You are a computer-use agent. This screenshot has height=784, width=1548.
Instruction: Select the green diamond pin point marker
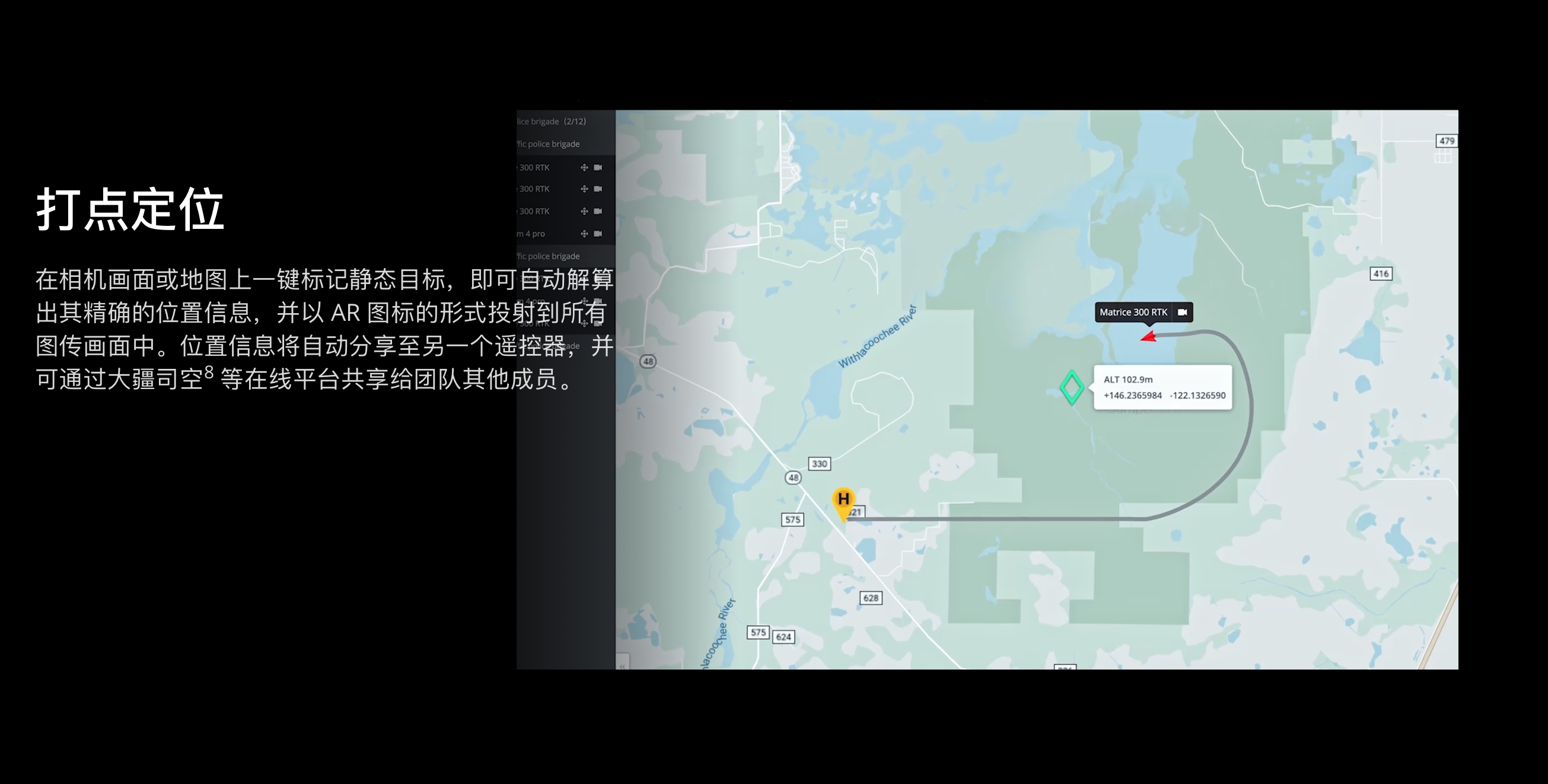1072,387
